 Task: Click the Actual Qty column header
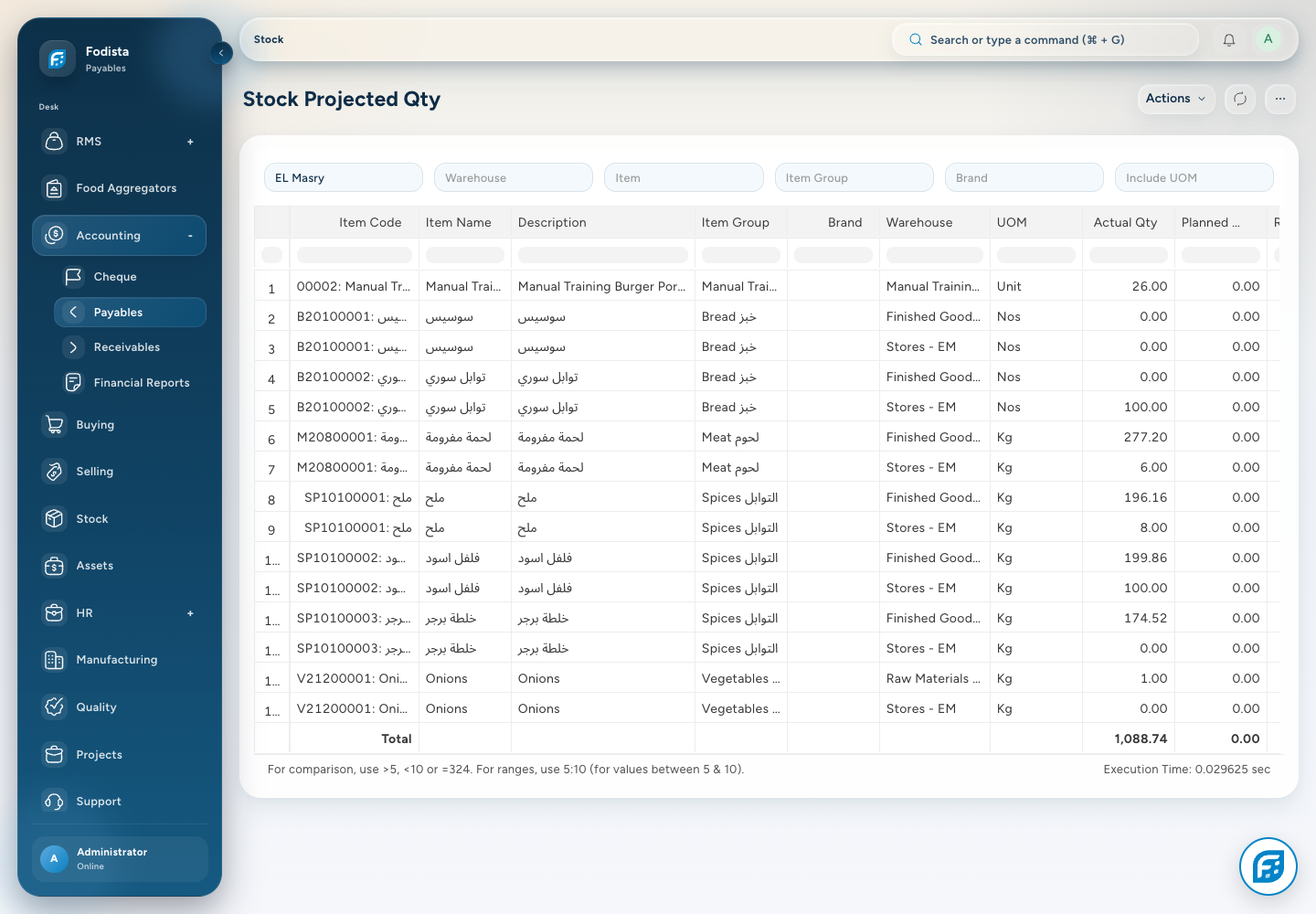coord(1125,222)
